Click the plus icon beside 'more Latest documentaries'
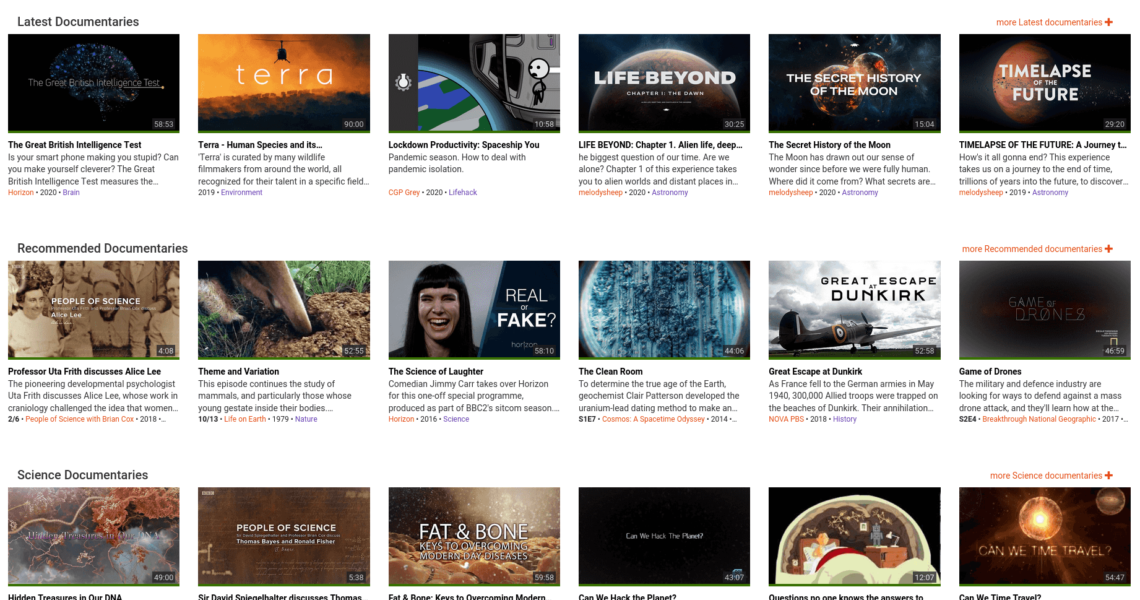This screenshot has height=600, width=1140. pyautogui.click(x=1108, y=22)
